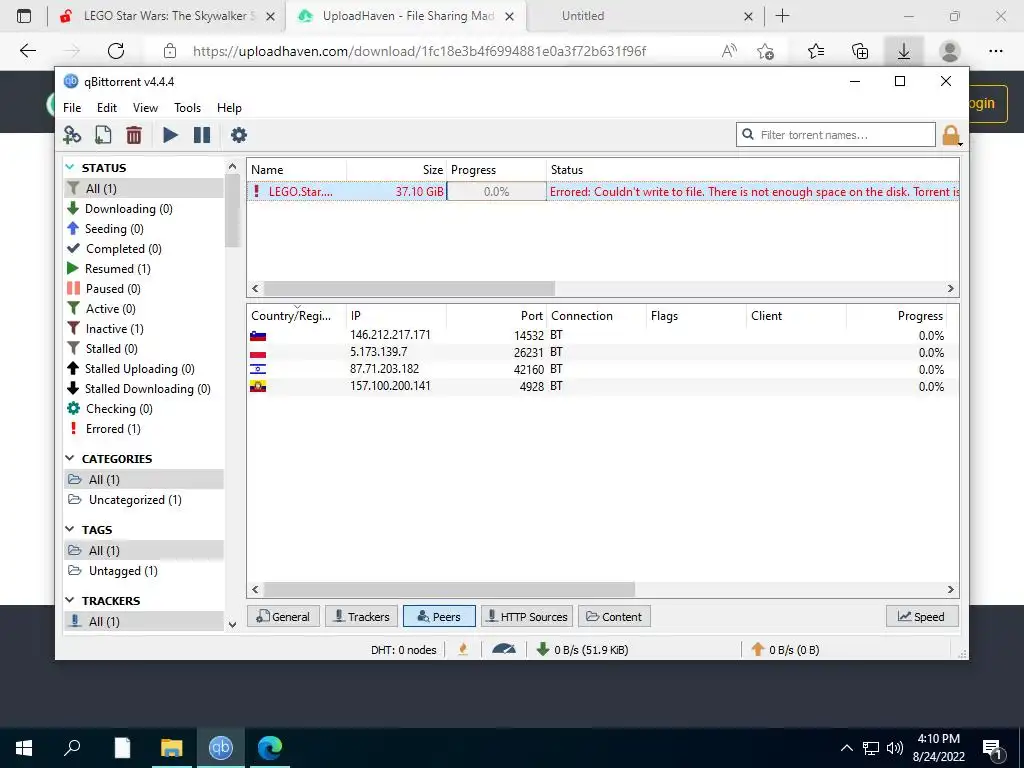This screenshot has height=768, width=1024.
Task: Collapse the CATEGORIES section chevron
Action: (71, 458)
